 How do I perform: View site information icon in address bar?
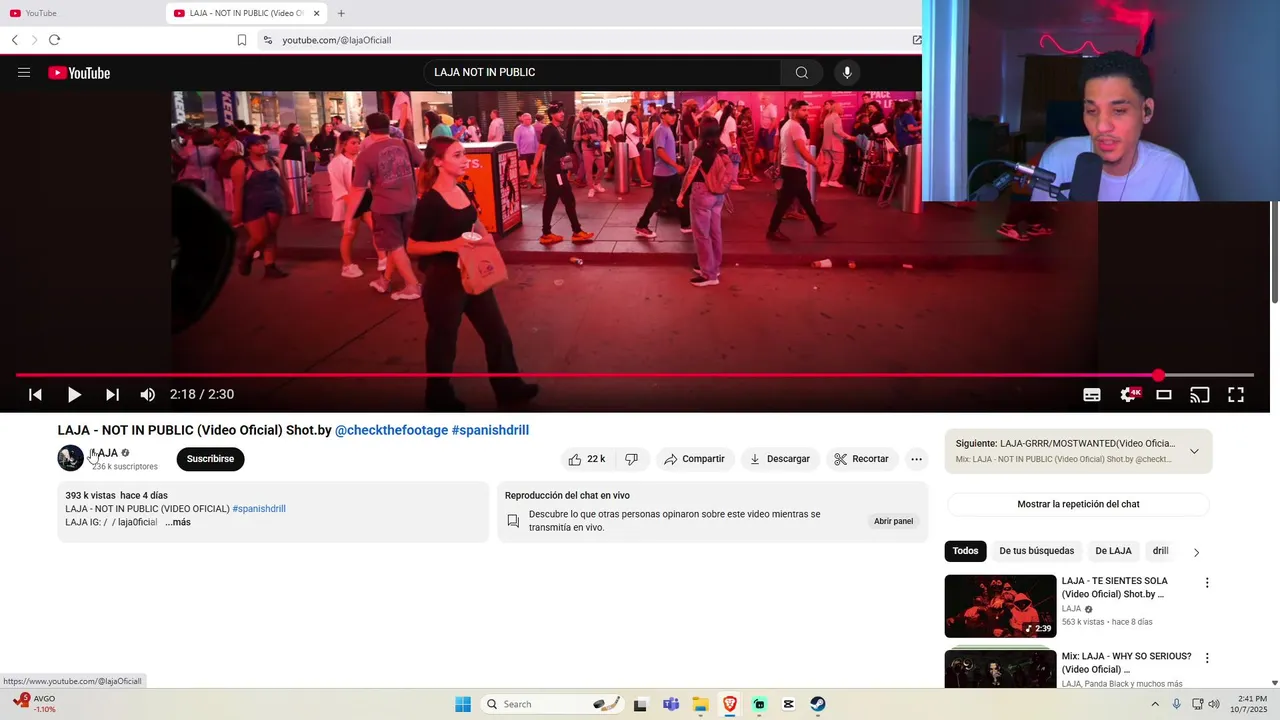[267, 40]
